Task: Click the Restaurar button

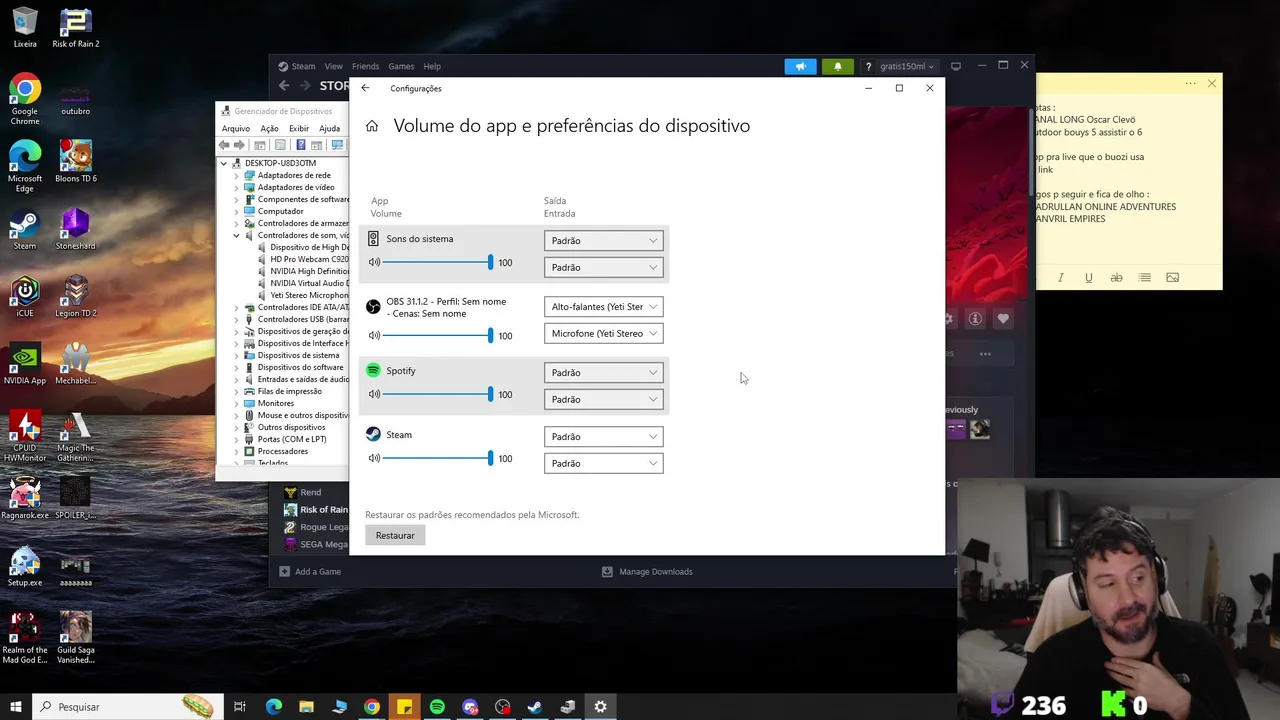Action: click(395, 535)
